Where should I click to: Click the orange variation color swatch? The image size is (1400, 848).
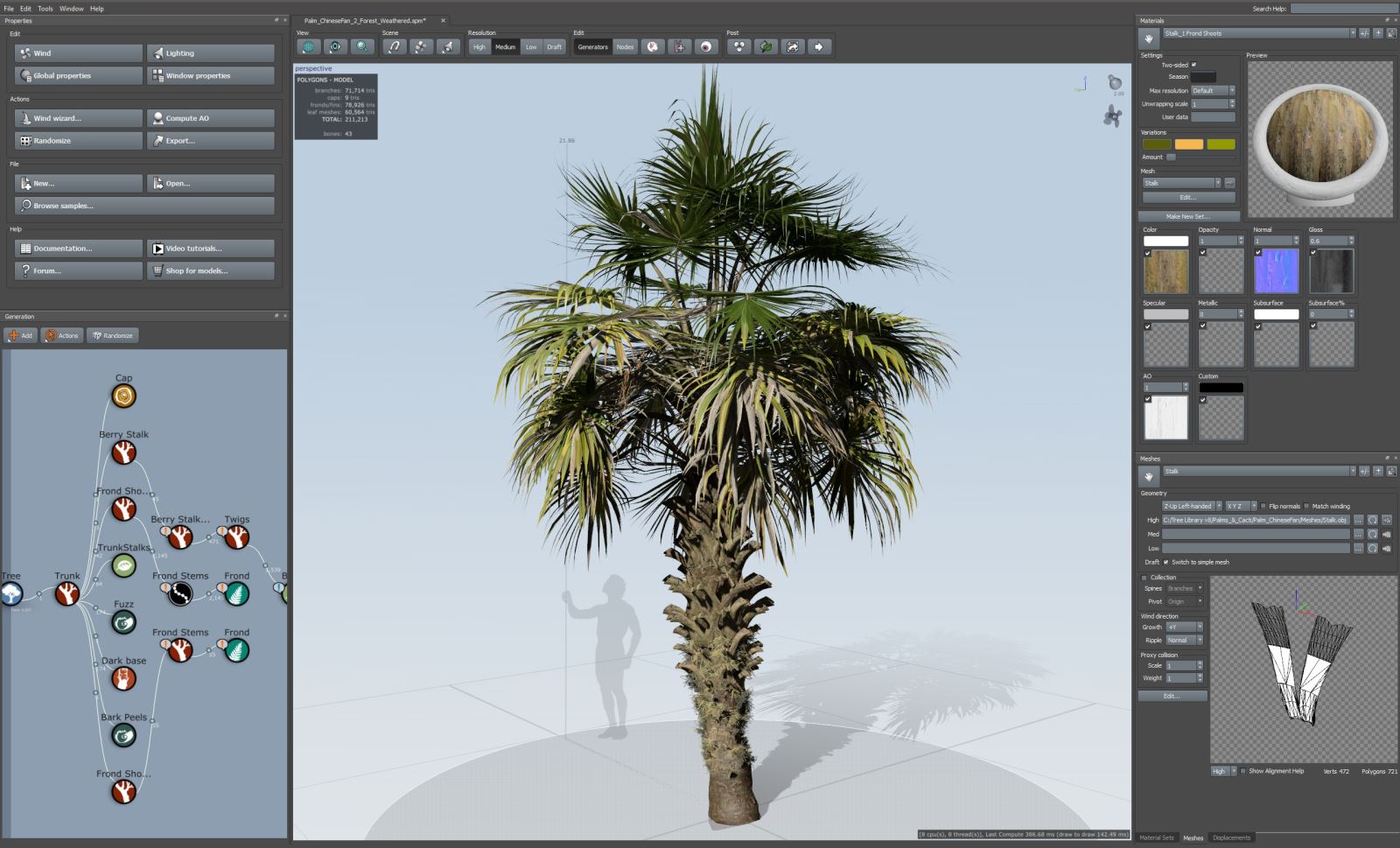[x=1188, y=144]
